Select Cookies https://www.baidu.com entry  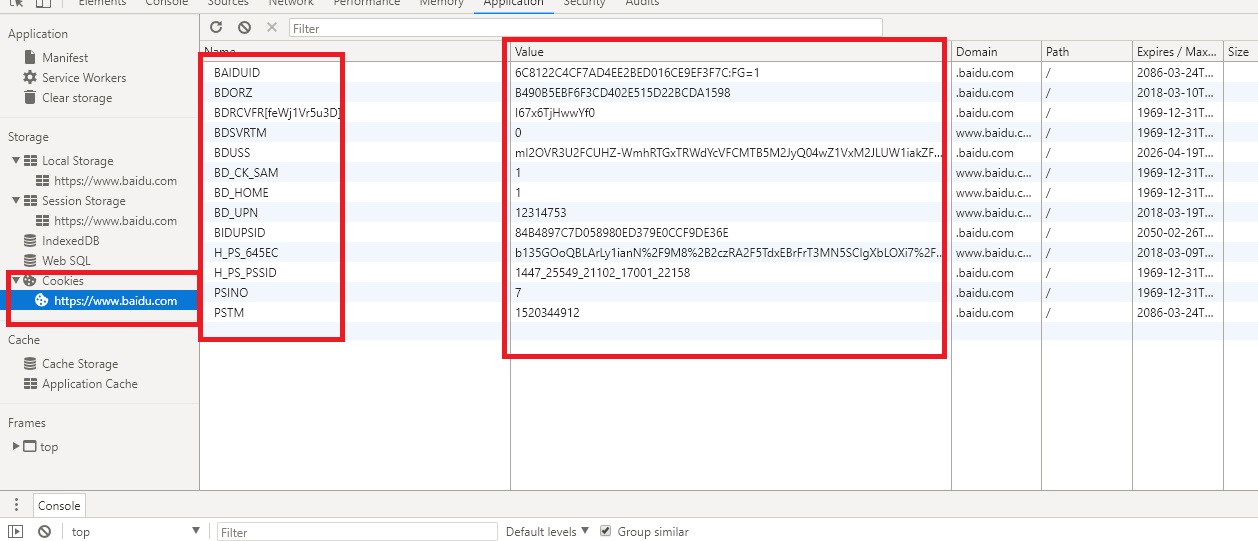click(x=115, y=300)
